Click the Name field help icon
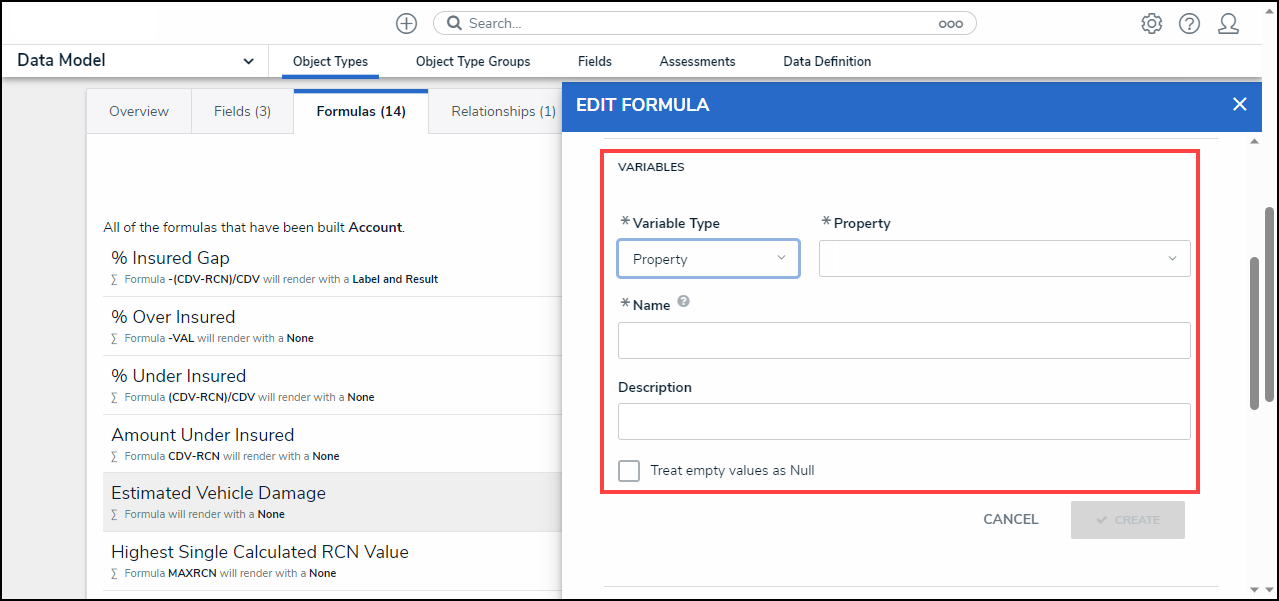The image size is (1279, 601). click(x=684, y=301)
